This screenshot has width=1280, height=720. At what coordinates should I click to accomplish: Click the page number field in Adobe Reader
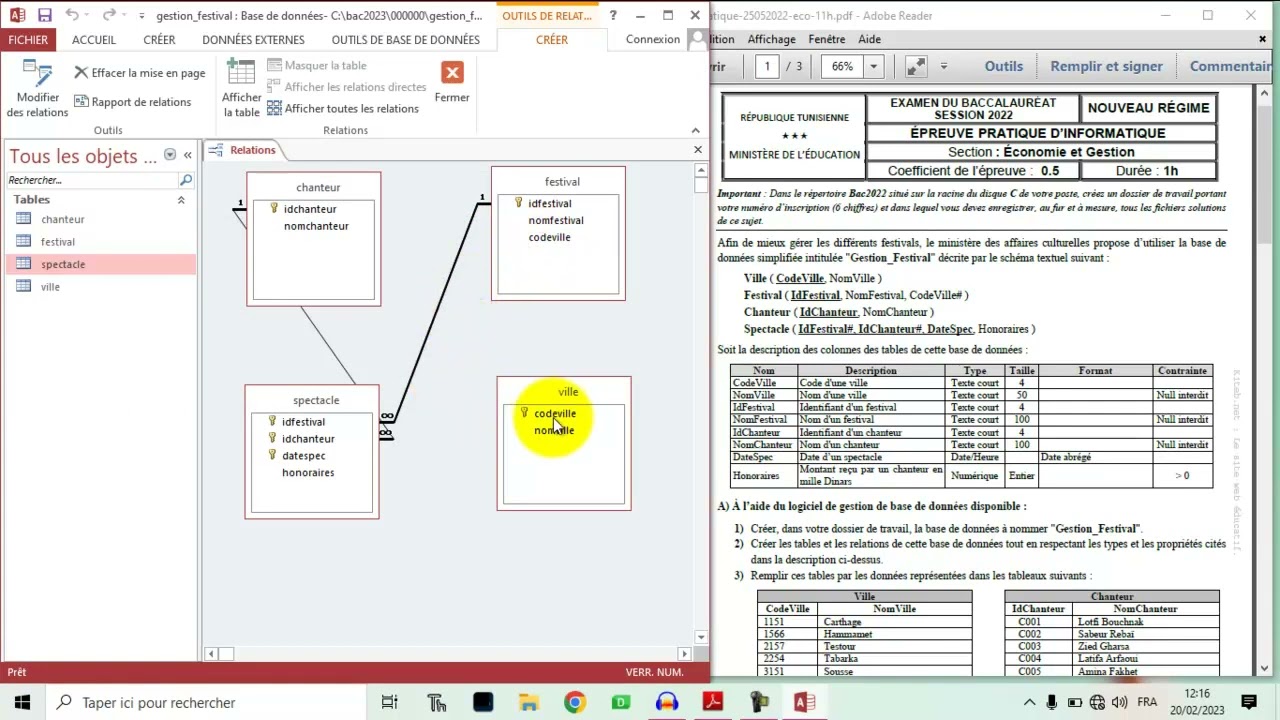click(x=768, y=66)
